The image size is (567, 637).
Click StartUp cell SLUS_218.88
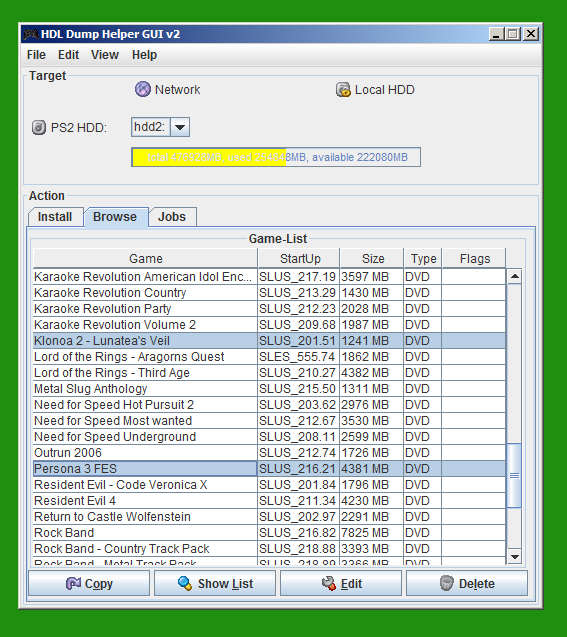(x=298, y=548)
